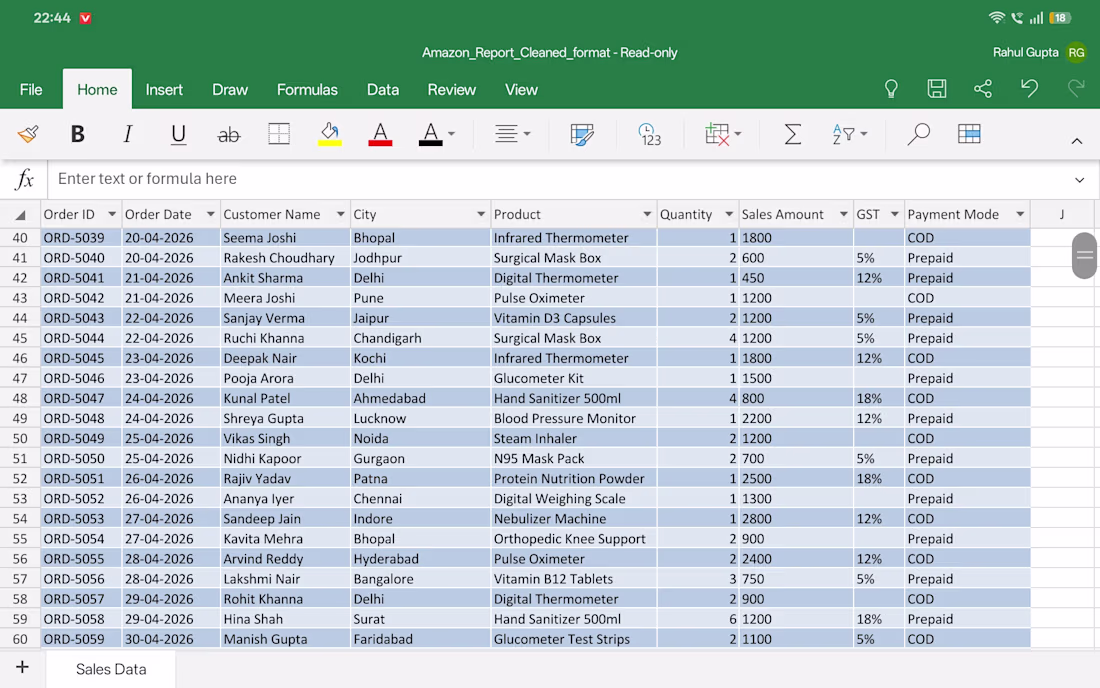Open the Payment Mode filter dropdown
This screenshot has height=688, width=1100.
[1020, 214]
